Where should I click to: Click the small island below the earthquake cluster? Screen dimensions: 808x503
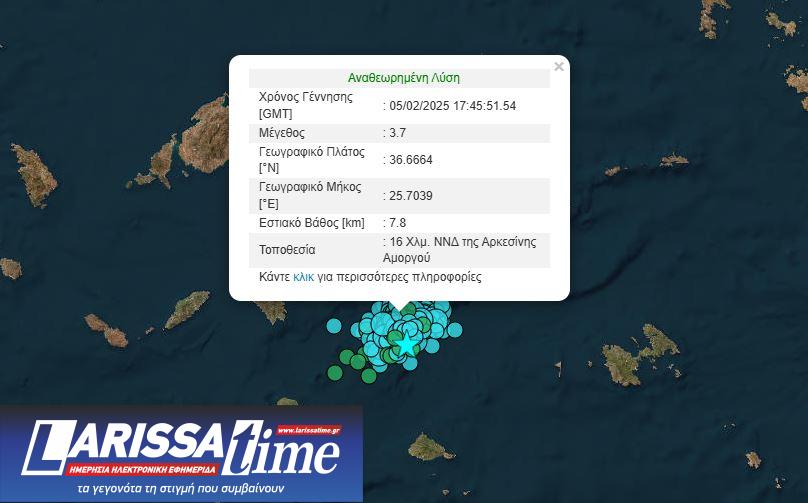tap(431, 446)
